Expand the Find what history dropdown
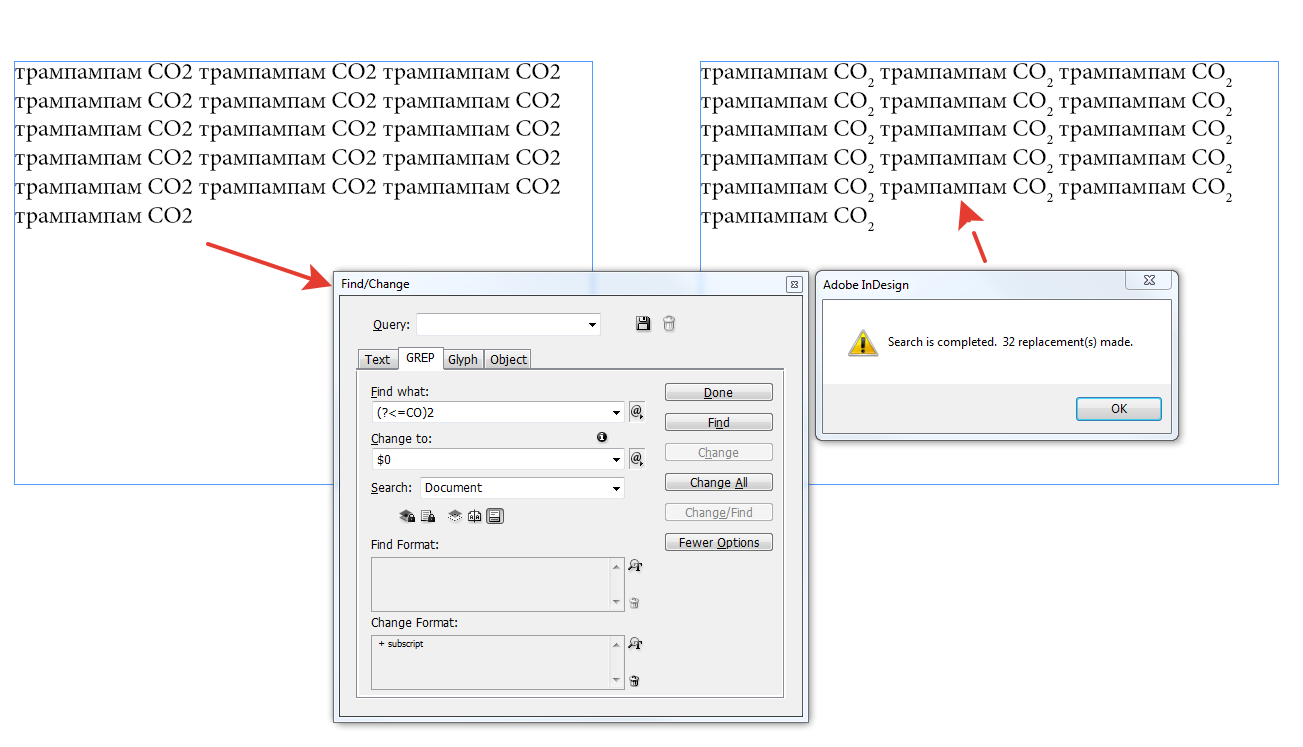Image resolution: width=1303 pixels, height=747 pixels. tap(617, 412)
